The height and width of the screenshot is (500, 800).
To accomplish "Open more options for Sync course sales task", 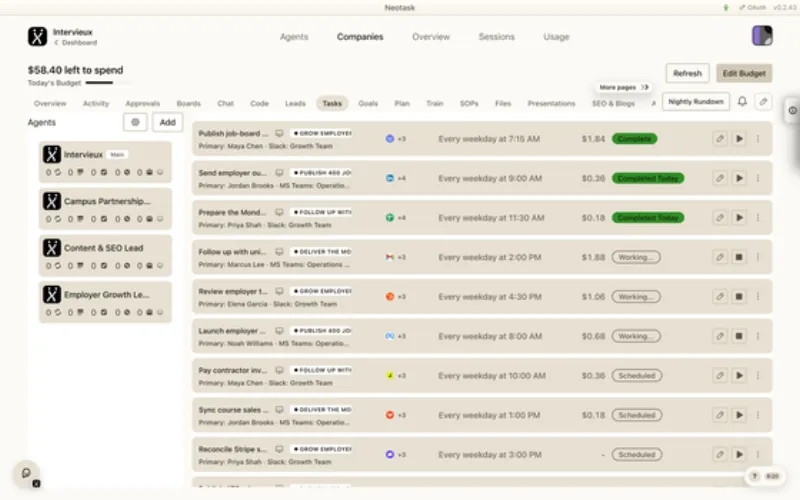I will point(758,415).
